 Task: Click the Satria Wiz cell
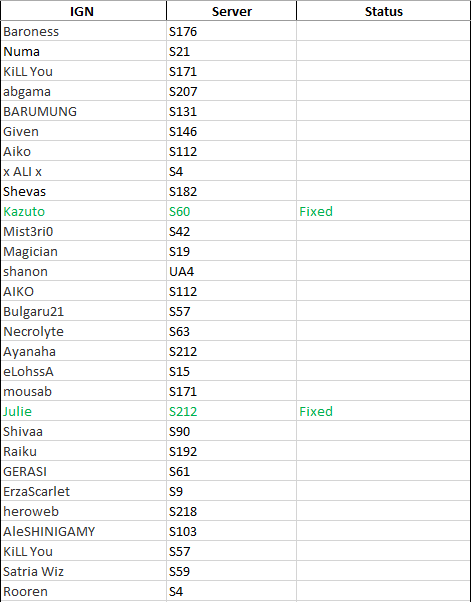point(83,571)
